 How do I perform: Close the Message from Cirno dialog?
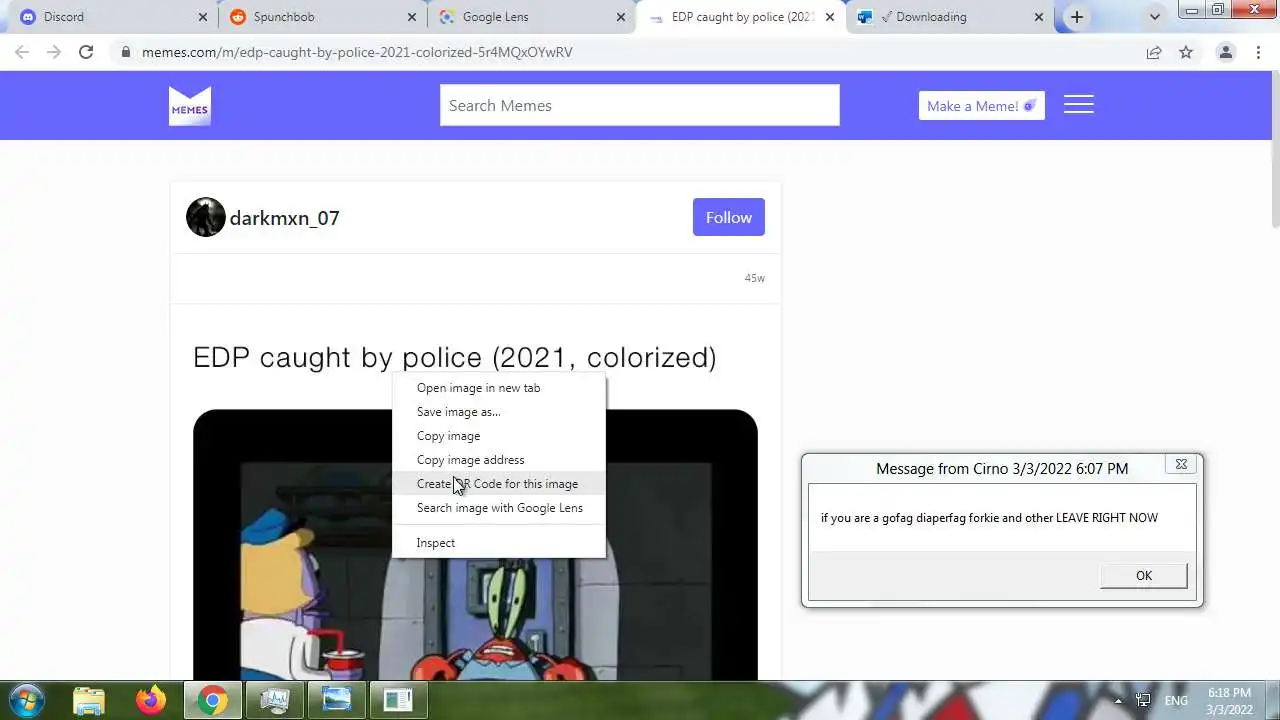pyautogui.click(x=1181, y=464)
